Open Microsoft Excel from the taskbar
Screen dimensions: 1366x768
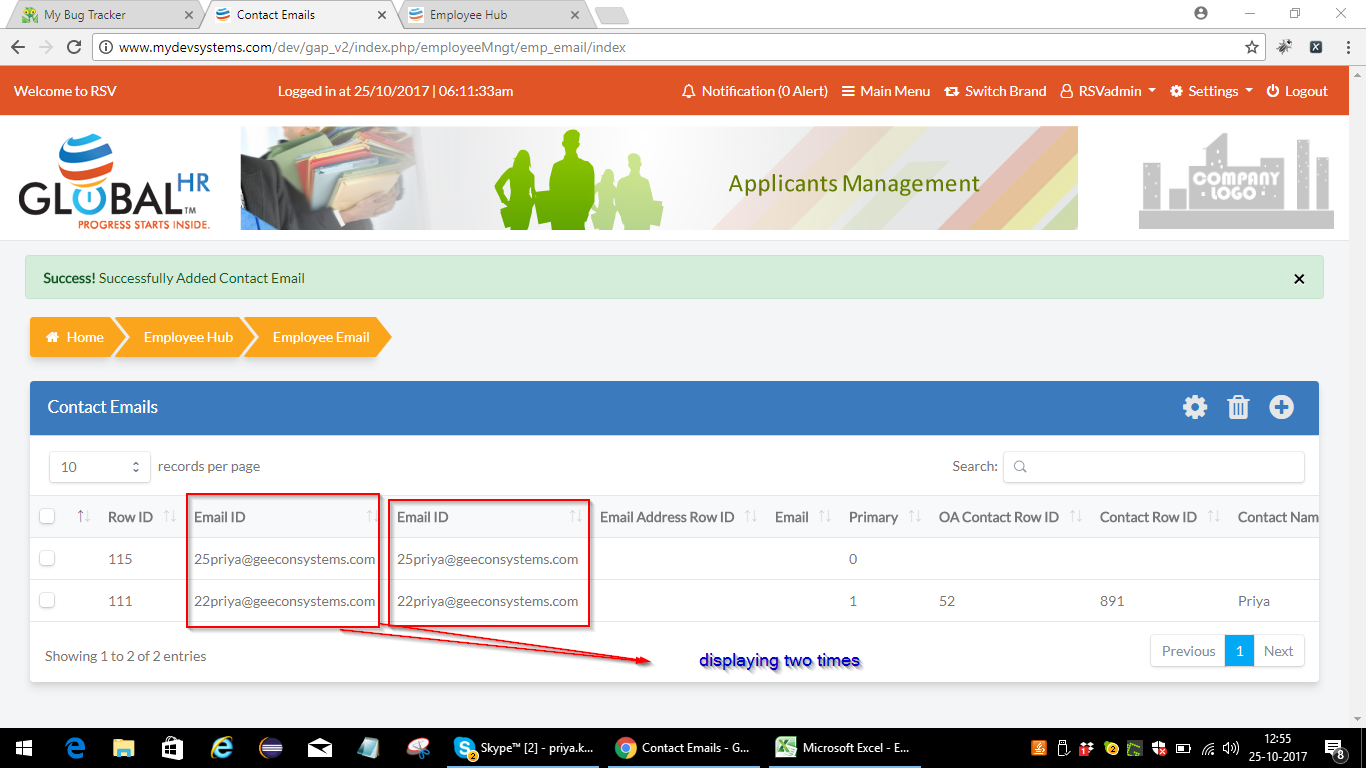click(x=843, y=748)
